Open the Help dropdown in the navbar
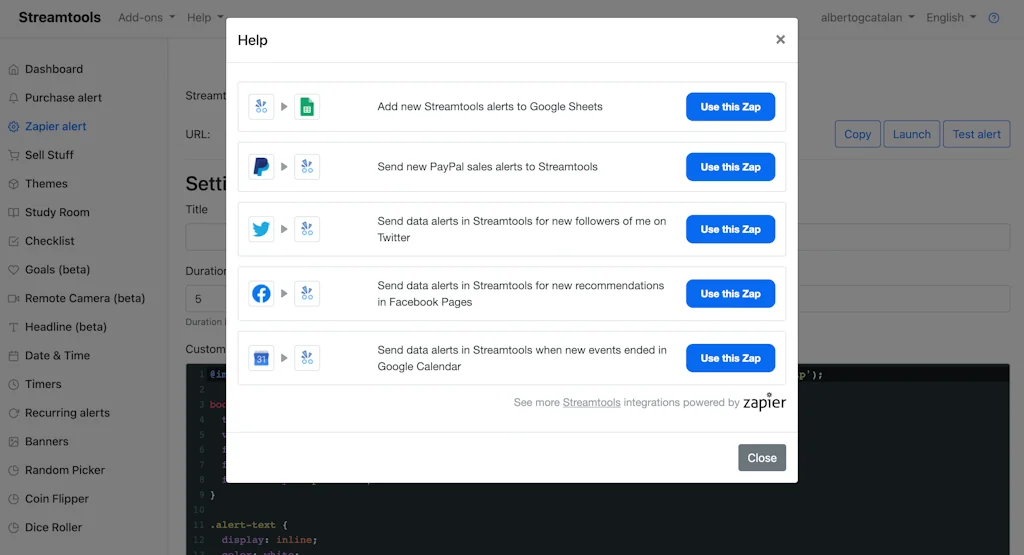 (x=205, y=18)
